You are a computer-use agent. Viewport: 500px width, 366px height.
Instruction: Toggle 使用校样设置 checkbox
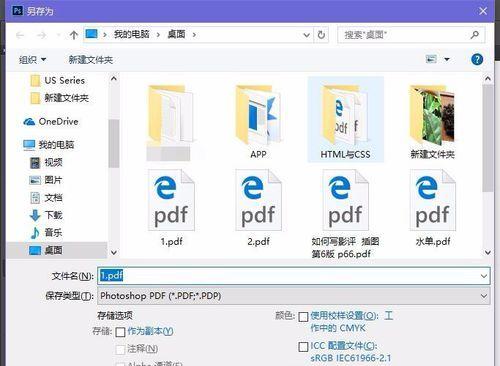pos(303,317)
